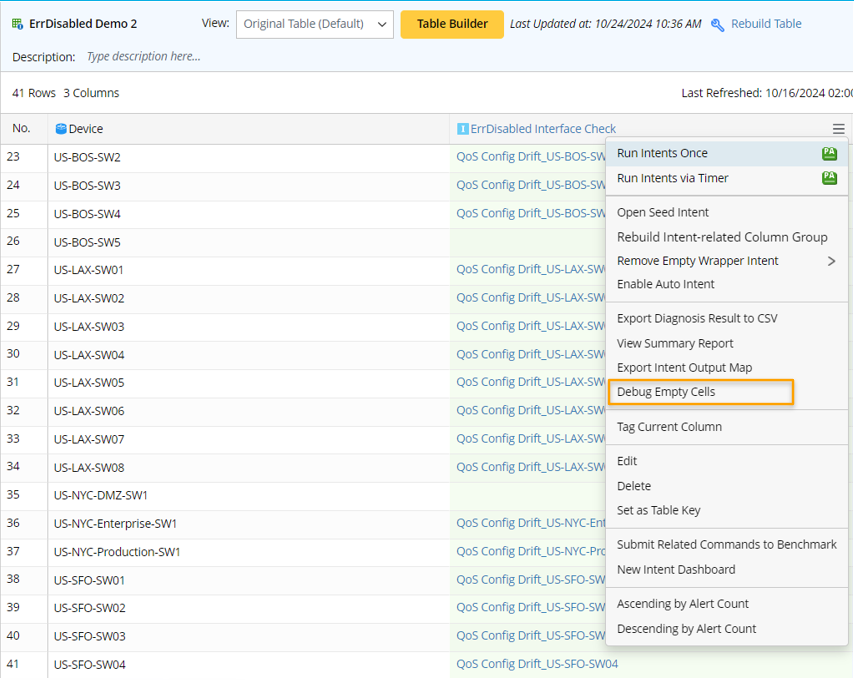Select Enable Auto Intent option
854x680 pixels.
pos(665,284)
